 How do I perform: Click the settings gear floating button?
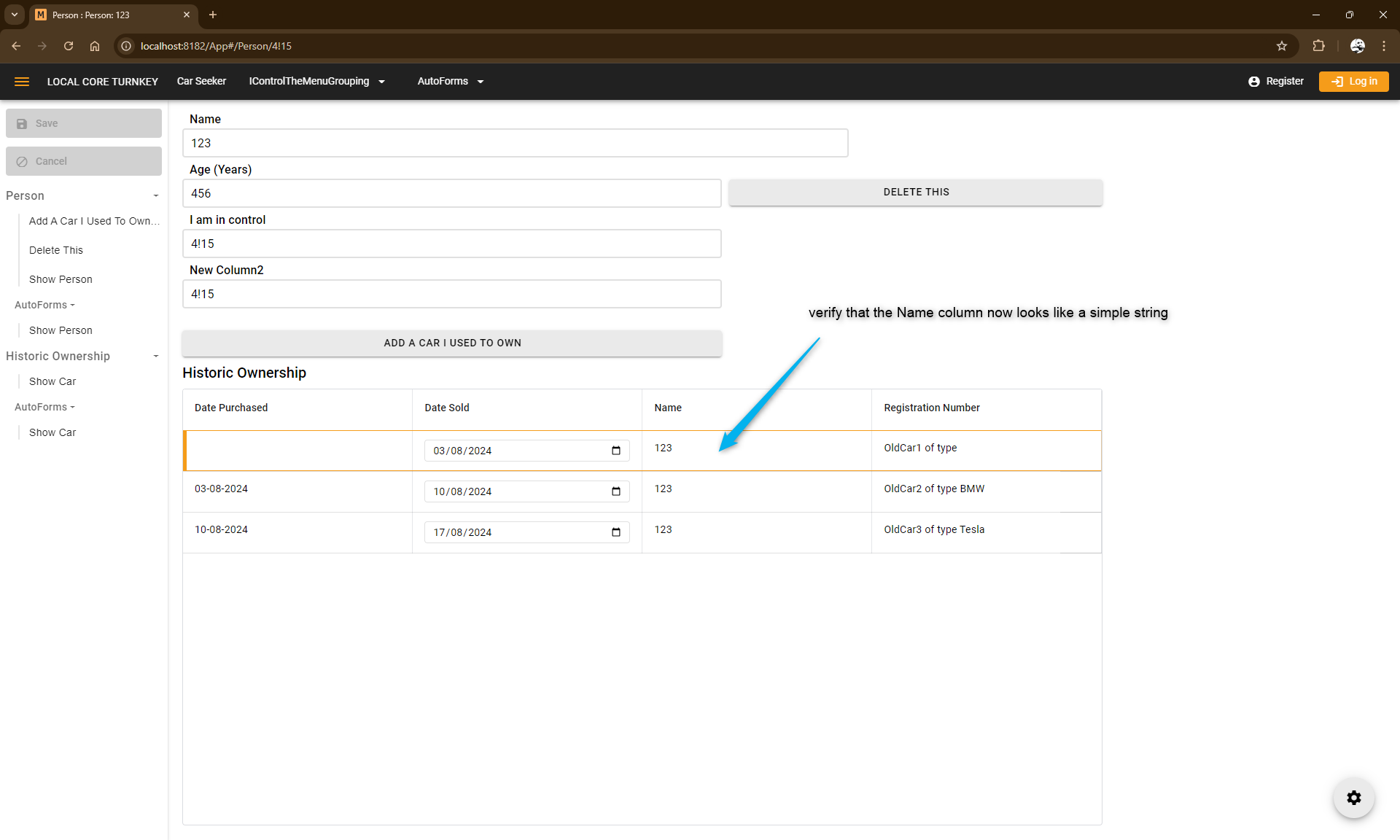[1353, 798]
